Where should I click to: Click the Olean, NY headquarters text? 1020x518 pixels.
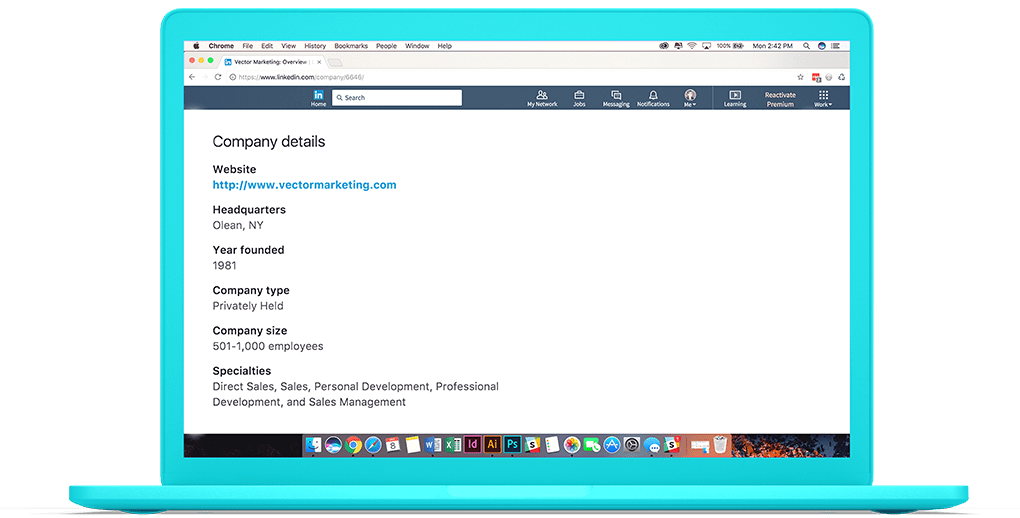coord(238,225)
